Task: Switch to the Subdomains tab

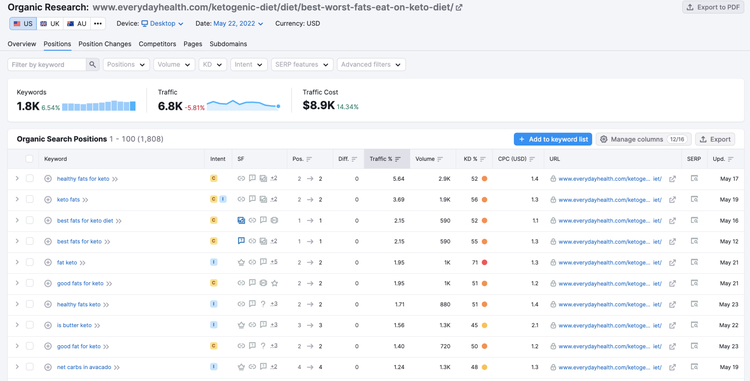Action: pyautogui.click(x=228, y=44)
